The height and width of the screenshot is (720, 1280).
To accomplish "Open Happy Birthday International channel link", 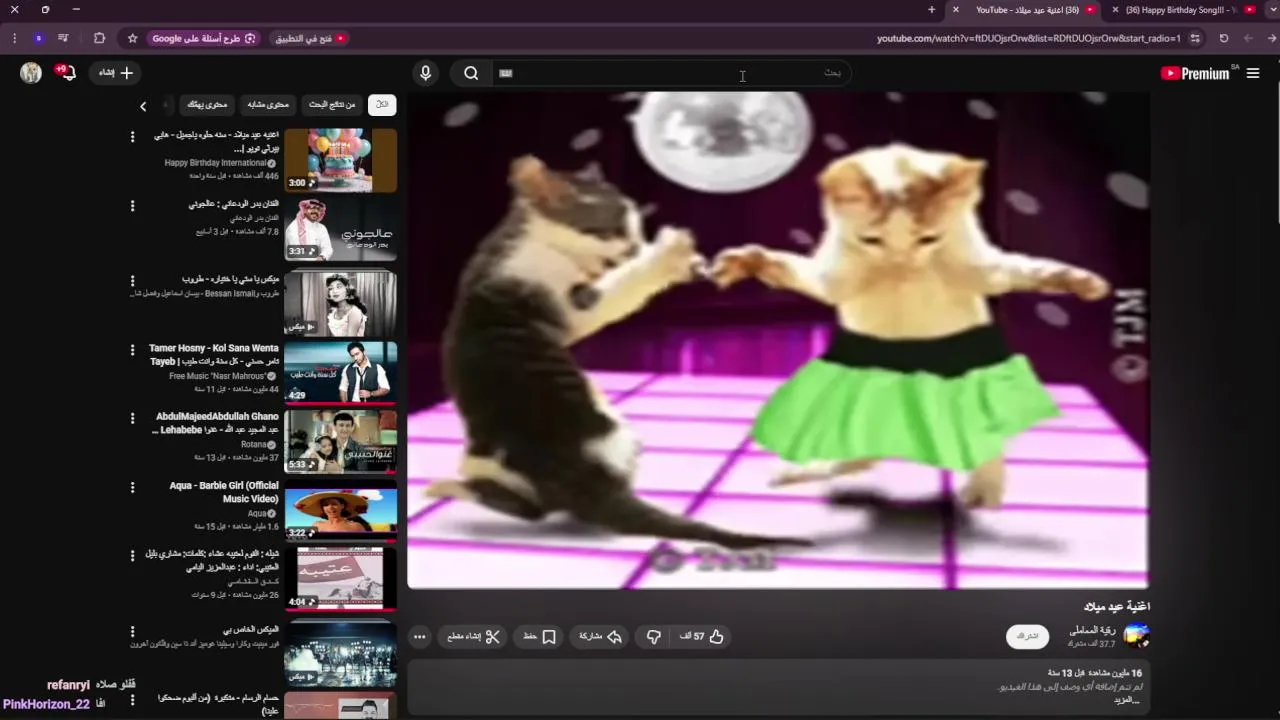I will coord(215,163).
